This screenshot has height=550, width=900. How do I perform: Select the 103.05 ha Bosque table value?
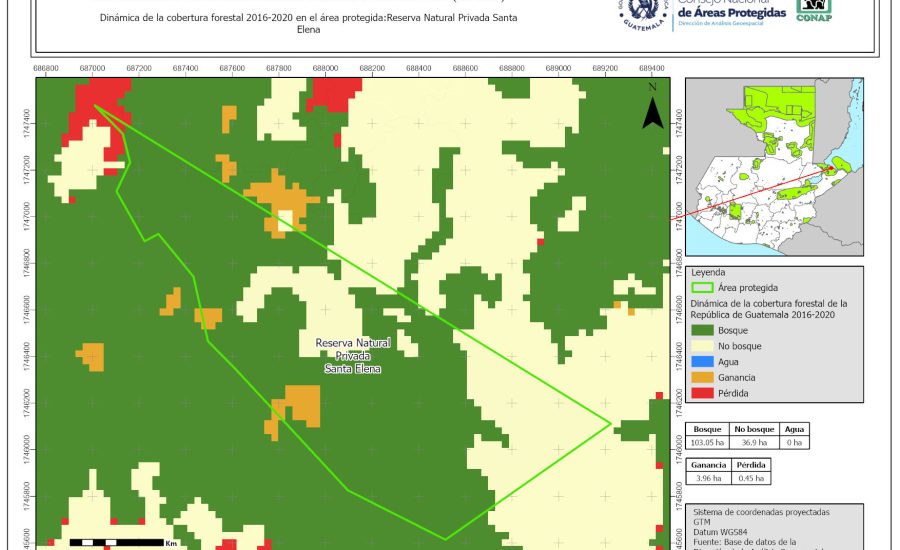pyautogui.click(x=708, y=442)
